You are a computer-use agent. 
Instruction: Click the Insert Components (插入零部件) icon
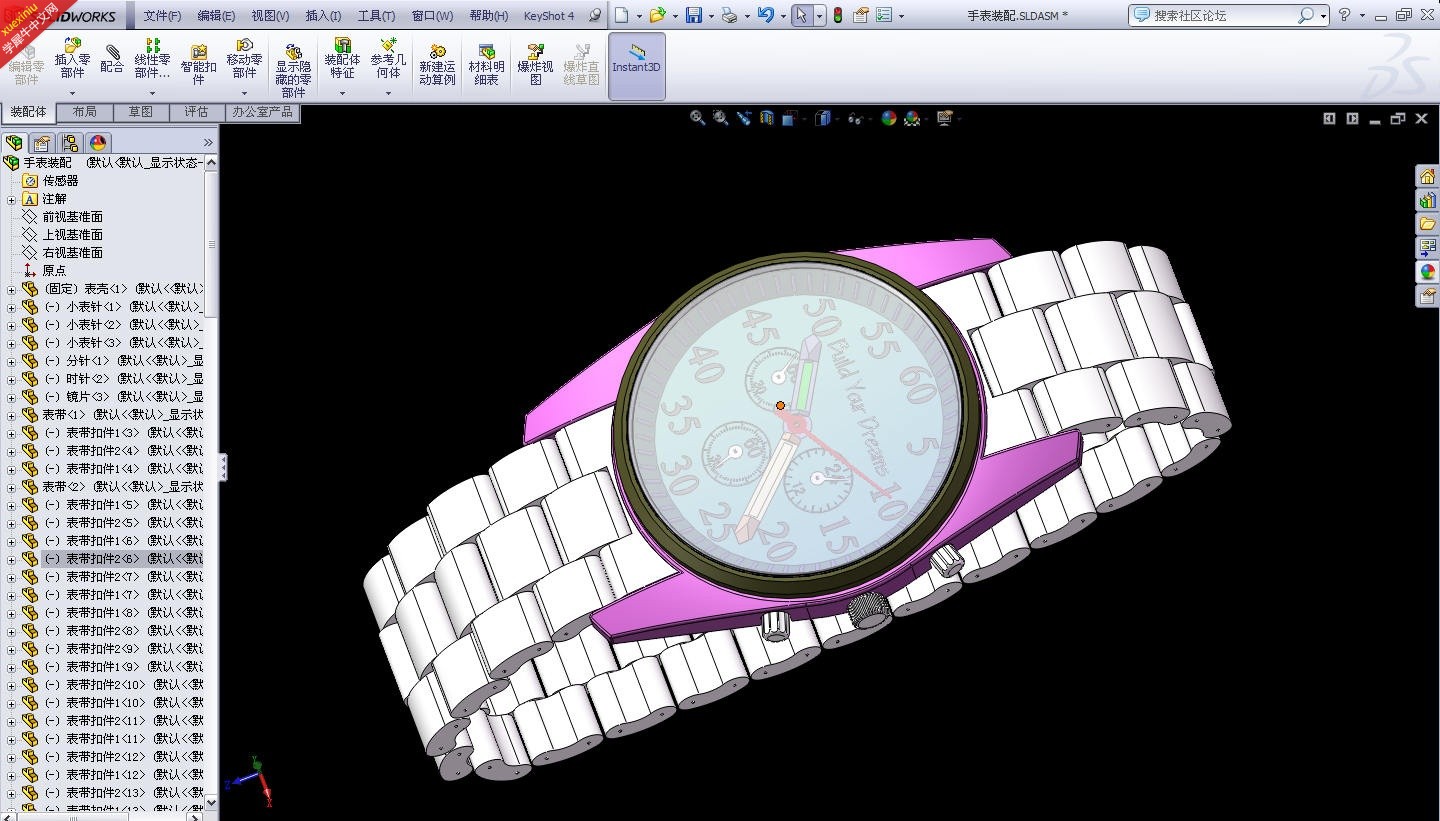[72, 46]
